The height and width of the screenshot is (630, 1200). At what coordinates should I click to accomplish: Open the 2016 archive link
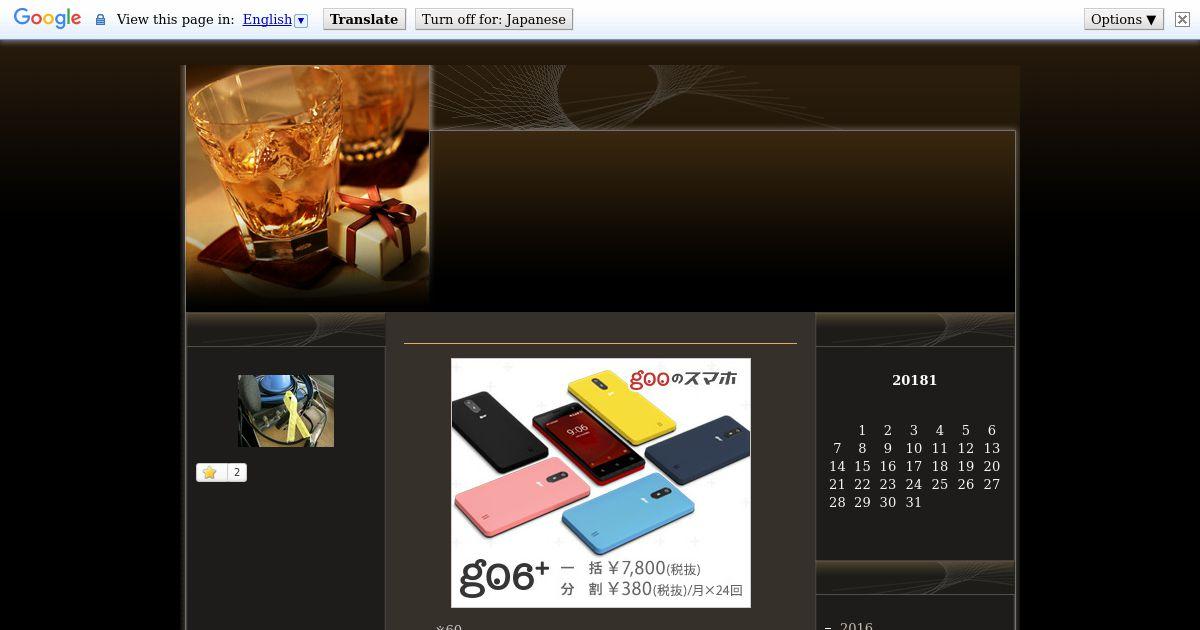(x=856, y=626)
